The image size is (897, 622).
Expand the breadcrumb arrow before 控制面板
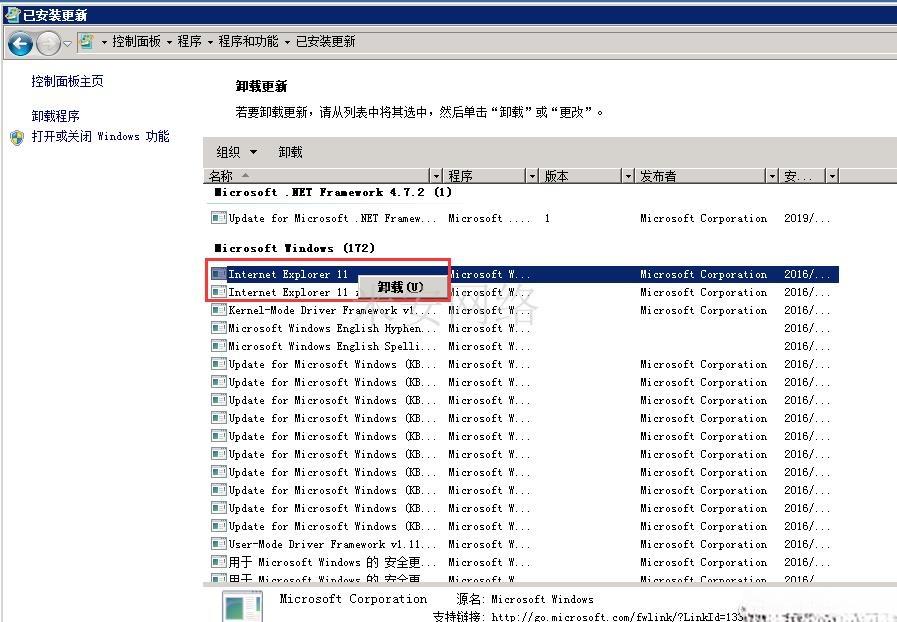104,42
